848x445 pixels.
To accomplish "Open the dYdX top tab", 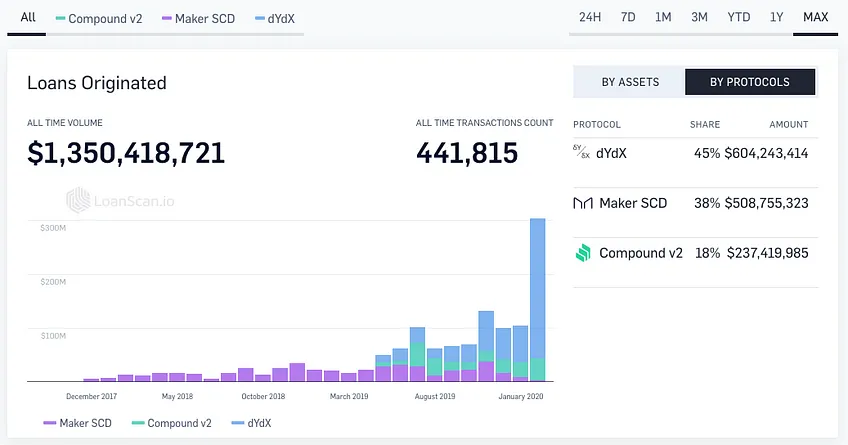I will (275, 19).
